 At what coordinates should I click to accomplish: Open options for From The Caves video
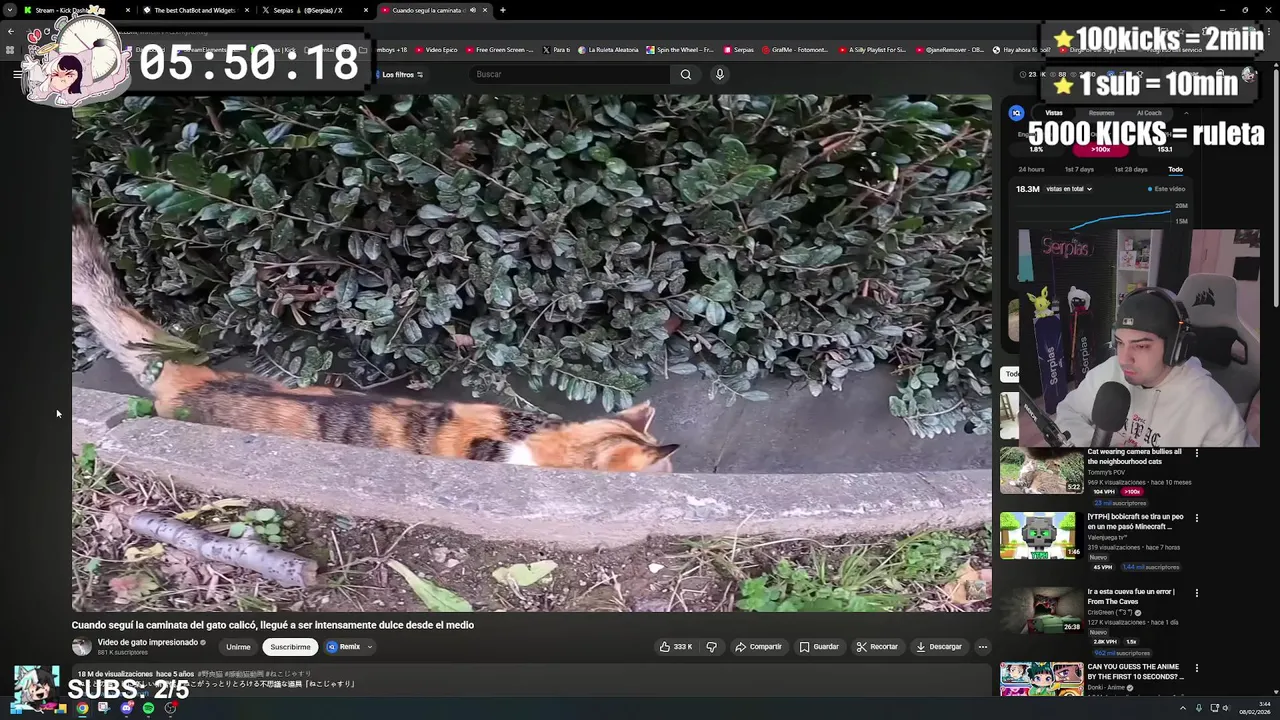pyautogui.click(x=1197, y=593)
